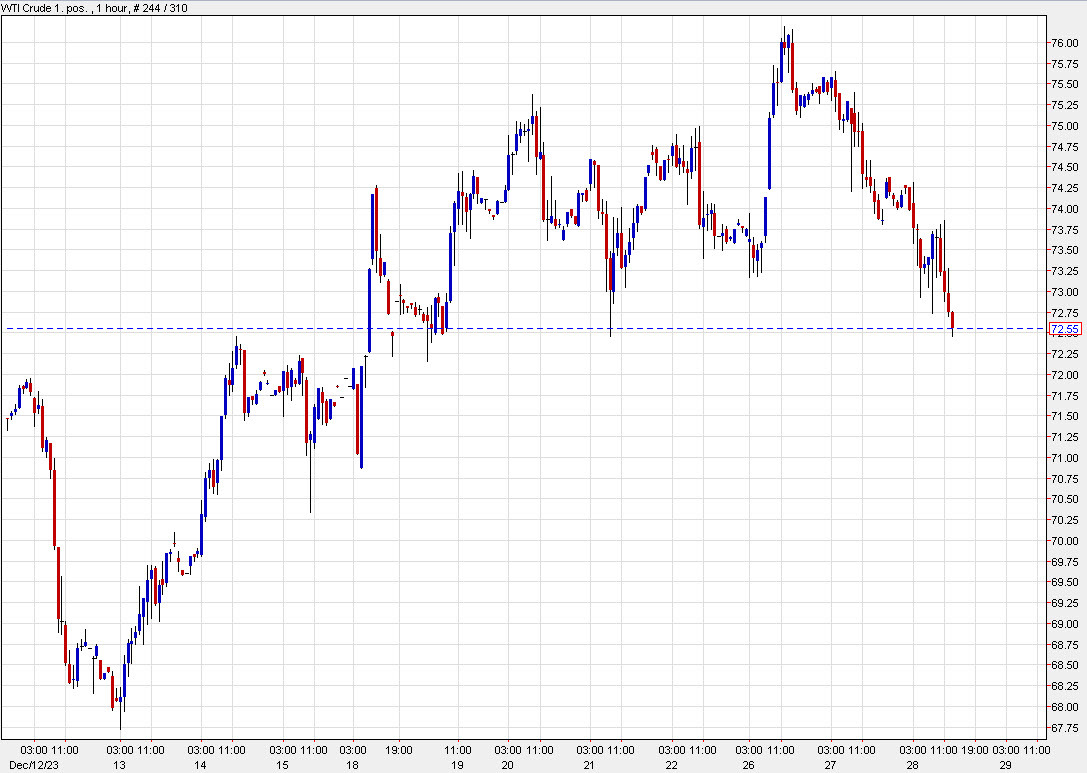Click the 72.55 current price label
Screen dimensions: 1087x773
pyautogui.click(x=1065, y=329)
